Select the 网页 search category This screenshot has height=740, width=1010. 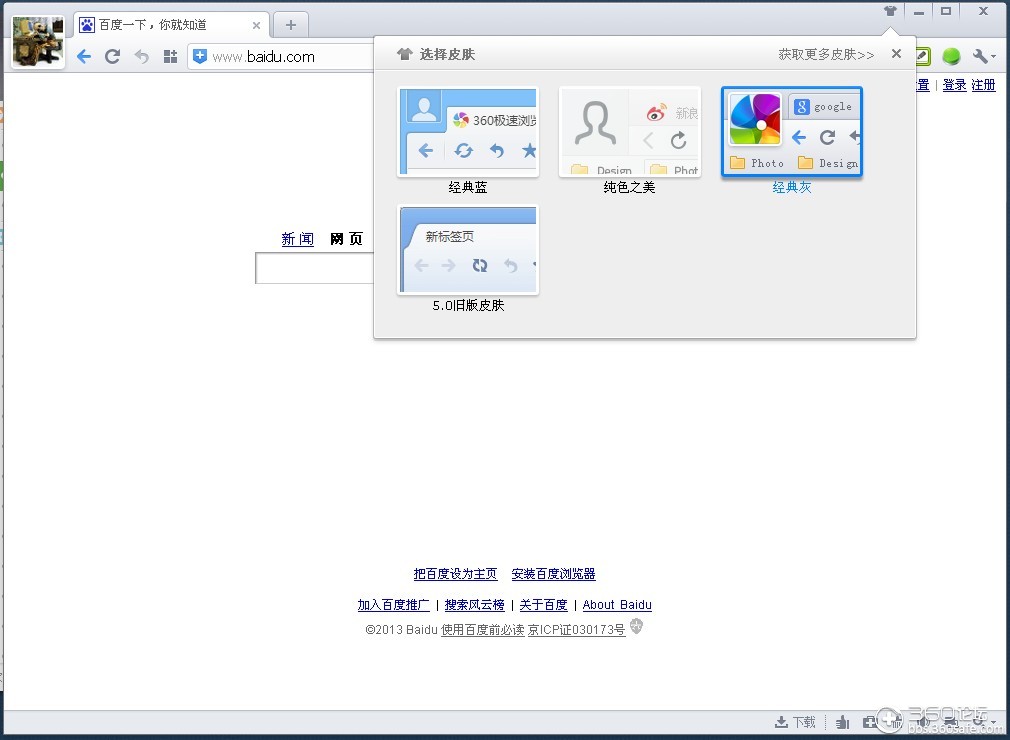click(x=347, y=239)
